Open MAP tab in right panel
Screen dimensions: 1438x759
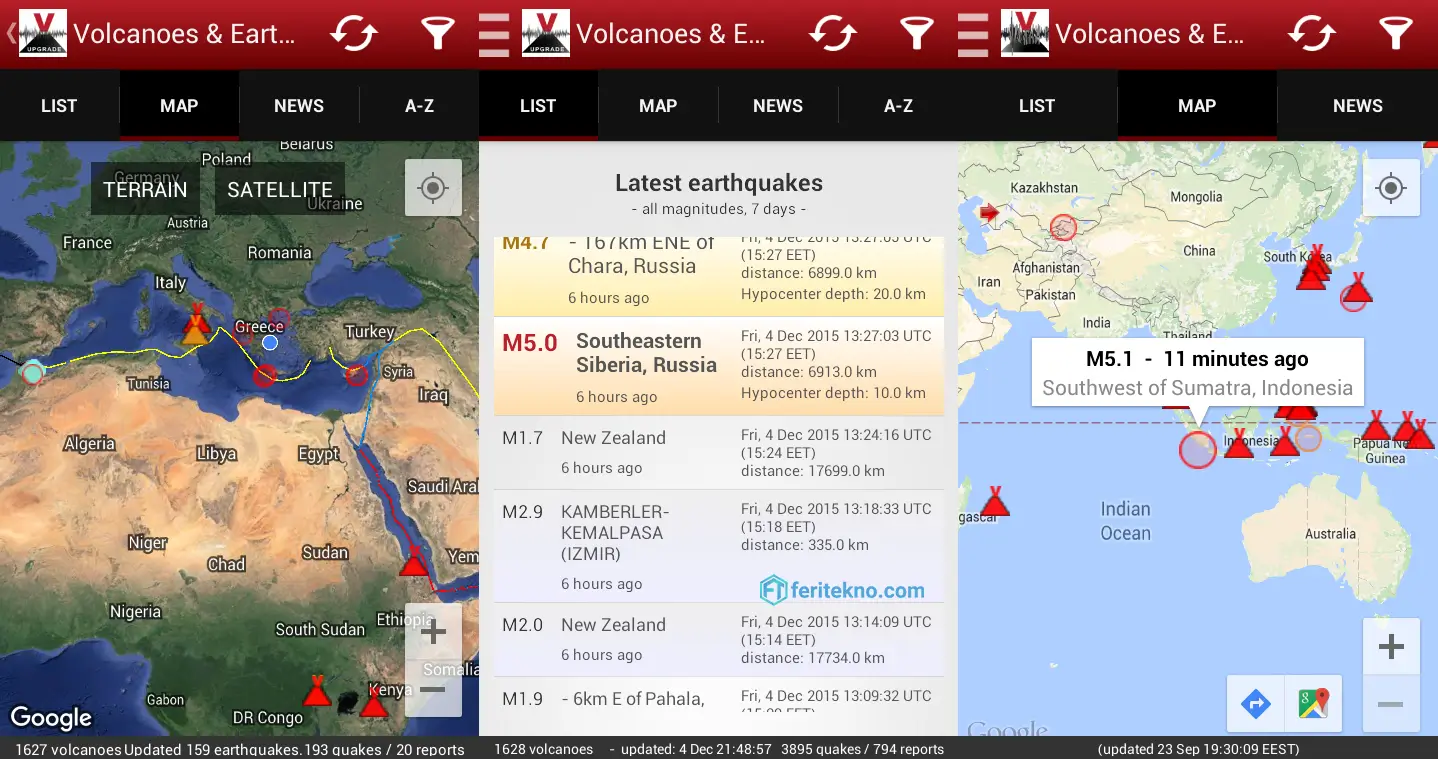[x=1197, y=105]
